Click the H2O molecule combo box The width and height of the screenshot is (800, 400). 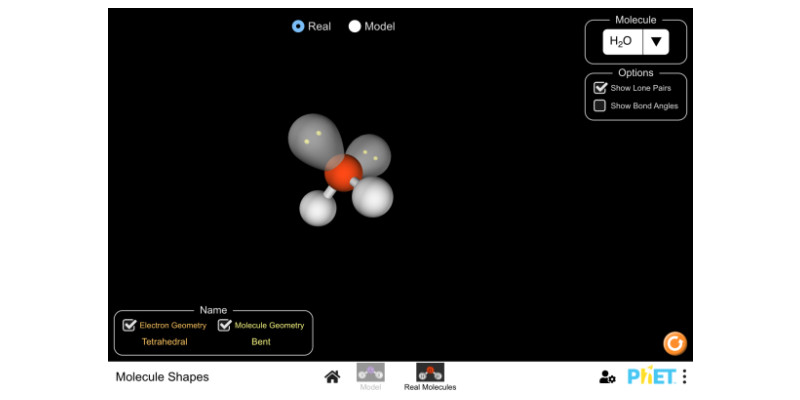pyautogui.click(x=622, y=42)
